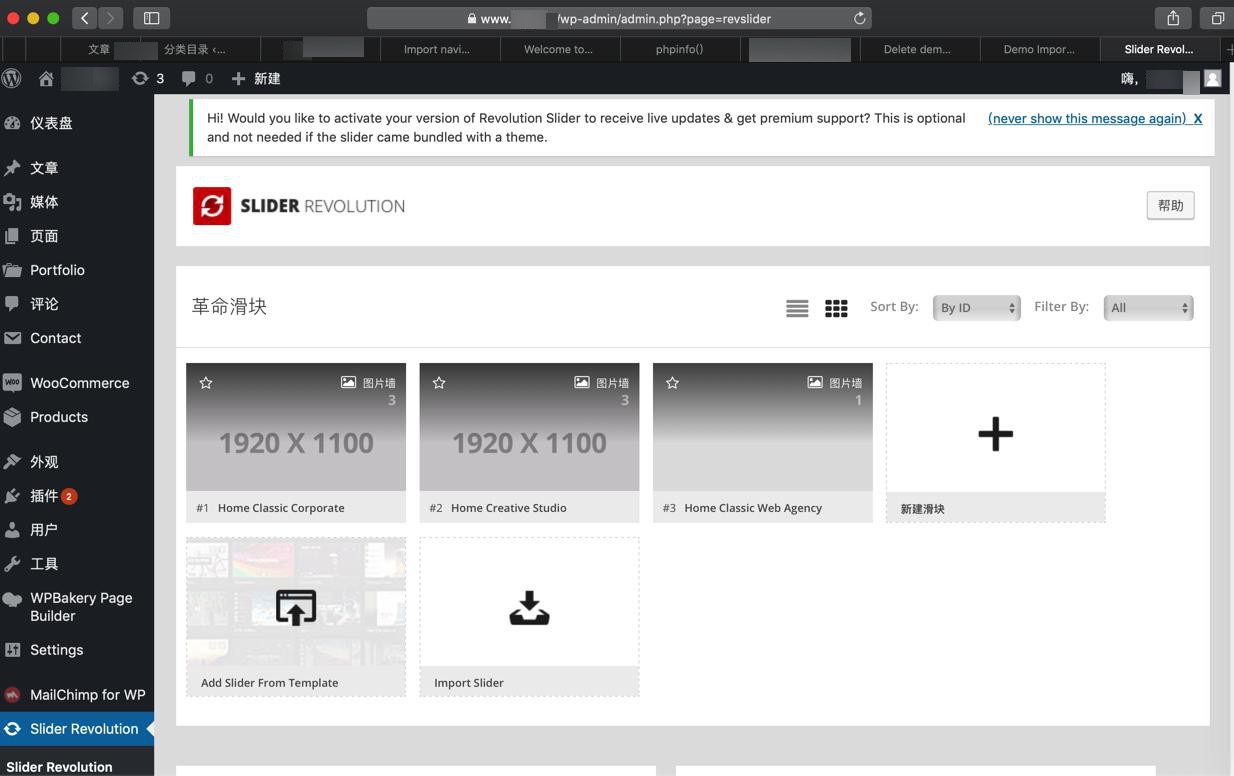Viewport: 1234px width, 776px height.
Task: Click the 革命滑块 heading
Action: tap(229, 306)
